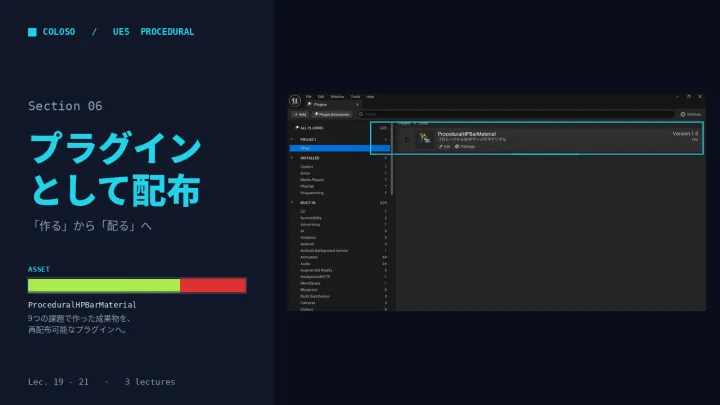Click the Plugin Directories button
The image size is (720, 405).
(x=332, y=114)
